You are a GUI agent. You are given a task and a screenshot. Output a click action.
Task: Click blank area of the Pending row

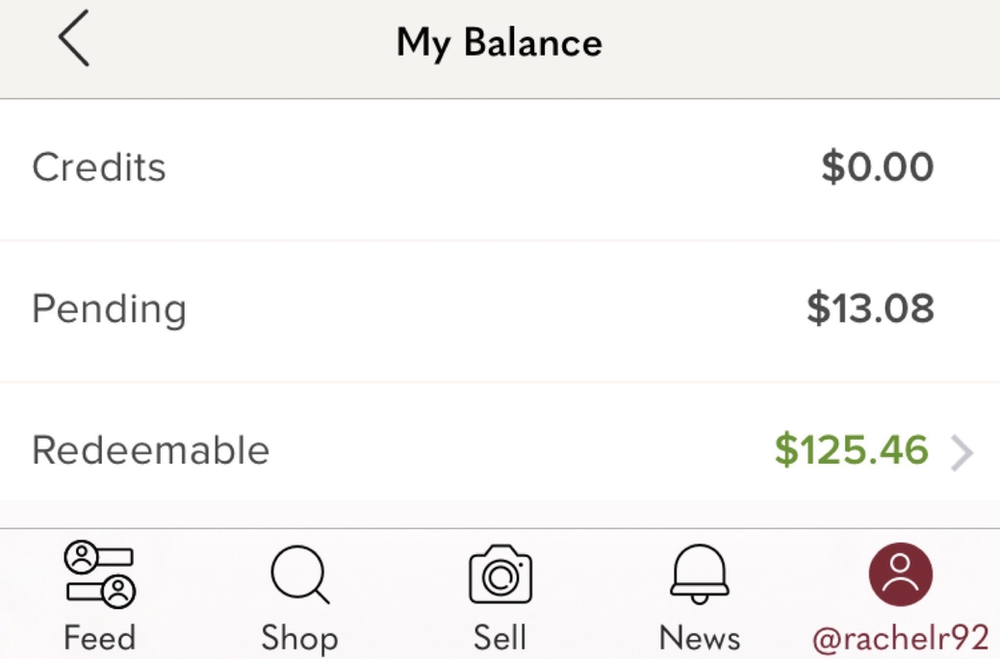[x=497, y=311]
